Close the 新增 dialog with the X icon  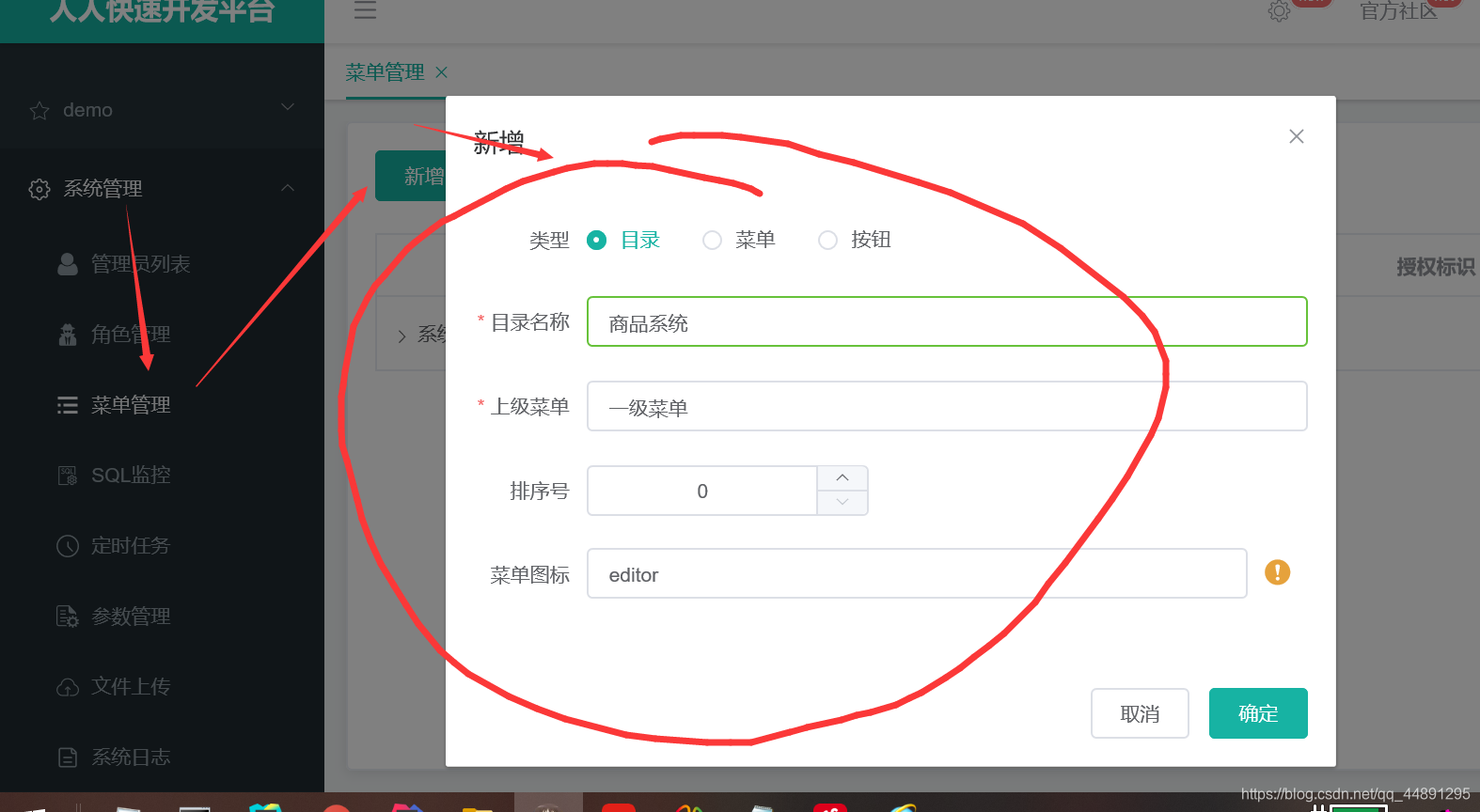coord(1297,136)
